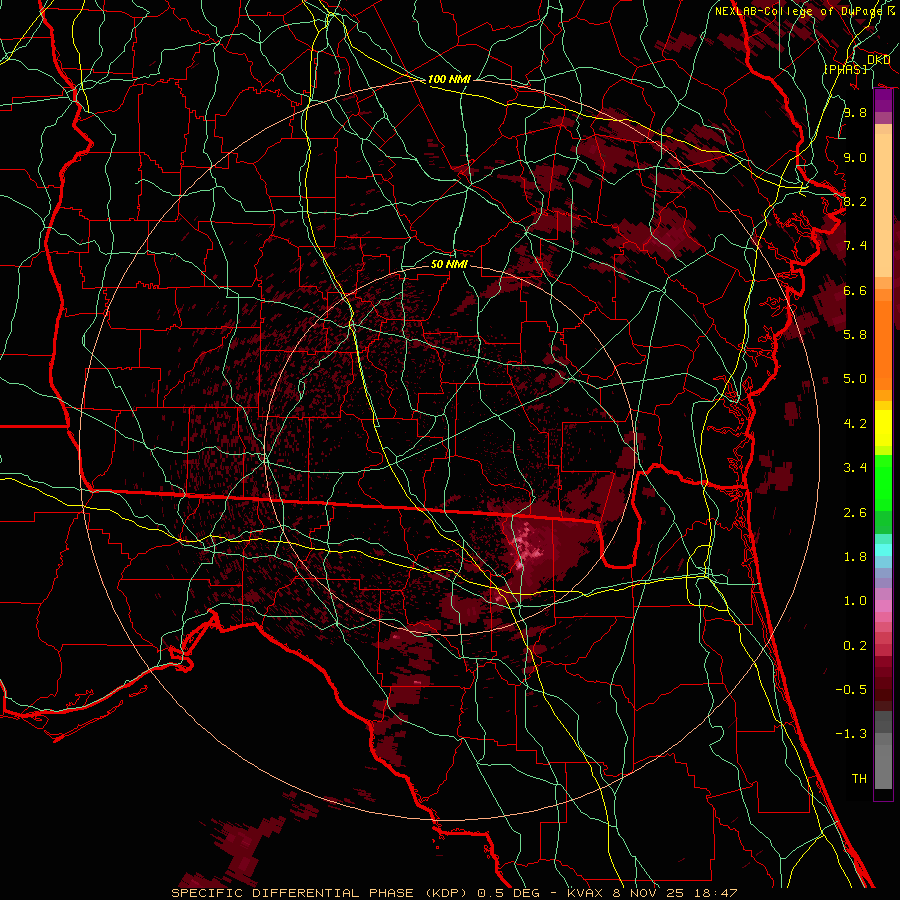Click the 4.2 value on the legend

click(854, 423)
